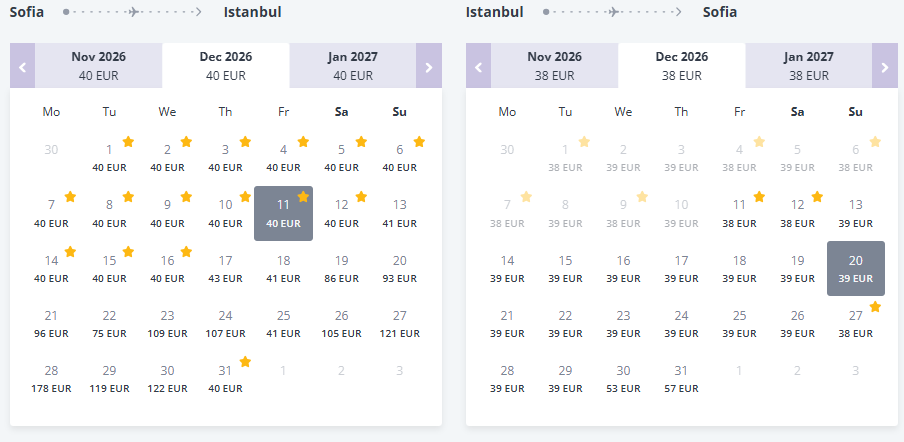Choose return December 19 at 39 EUR

click(x=797, y=269)
